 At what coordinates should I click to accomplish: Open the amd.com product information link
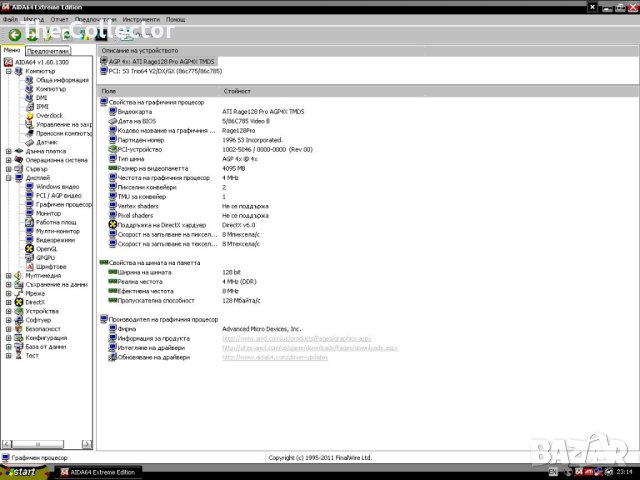tap(297, 338)
